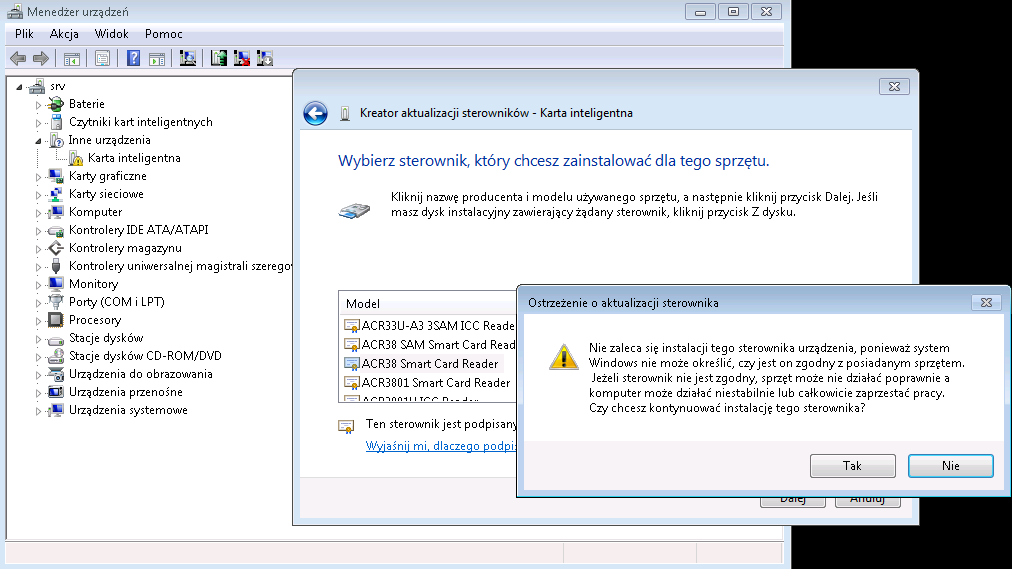Screen dimensions: 1012x569
Task: Select Urządzenia do obrazowania tree item
Action: (141, 374)
